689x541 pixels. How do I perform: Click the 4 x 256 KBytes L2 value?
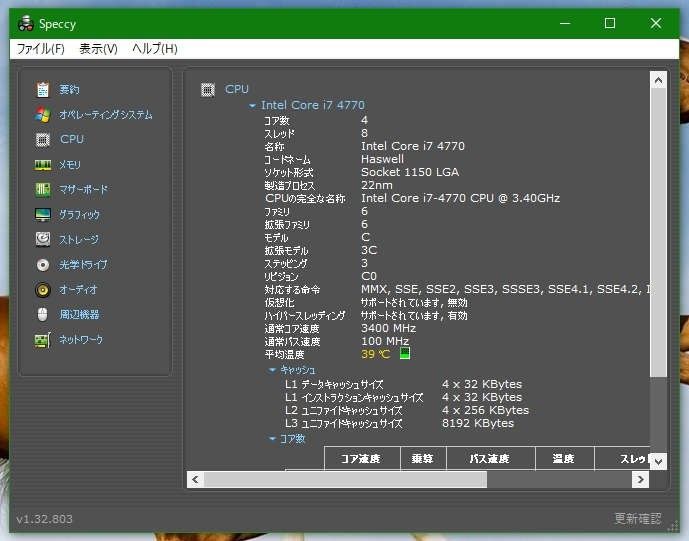[x=486, y=410]
